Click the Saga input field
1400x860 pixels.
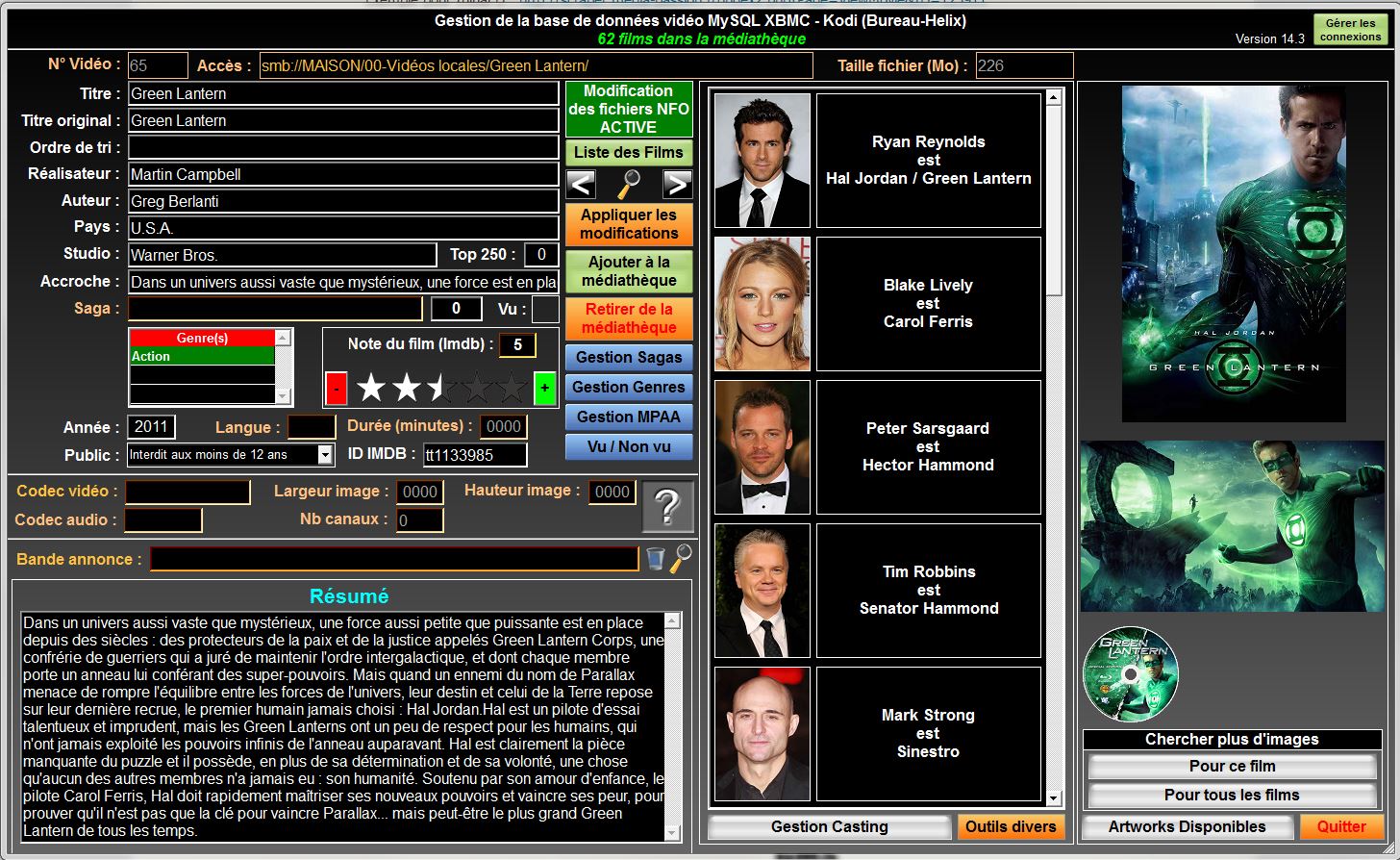click(x=275, y=309)
